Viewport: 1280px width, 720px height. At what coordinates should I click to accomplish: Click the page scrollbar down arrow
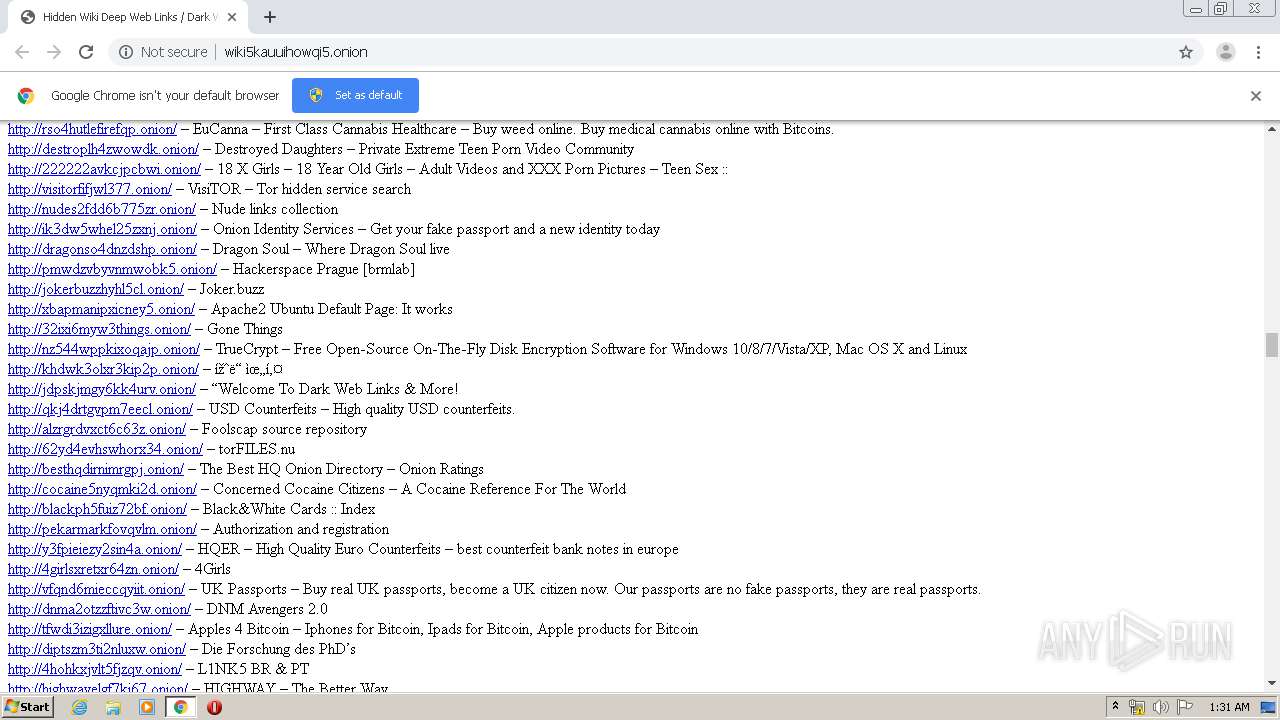[x=1272, y=684]
